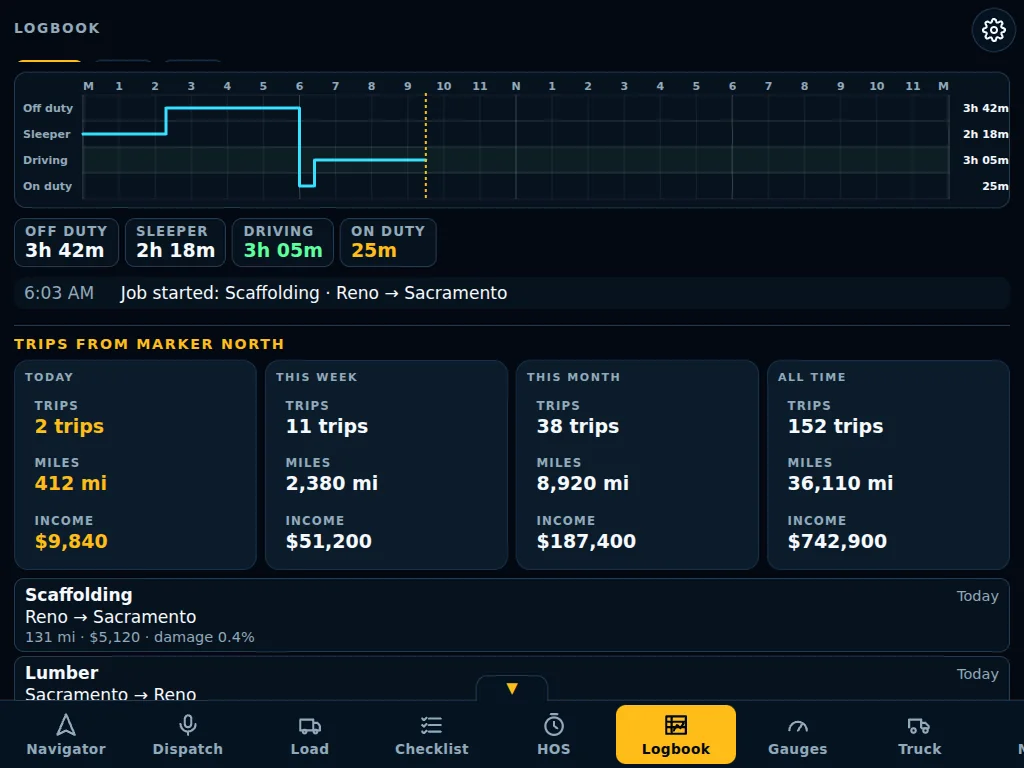This screenshot has height=768, width=1024.
Task: Click the Off Duty 3h 42m summary card
Action: (x=66, y=242)
